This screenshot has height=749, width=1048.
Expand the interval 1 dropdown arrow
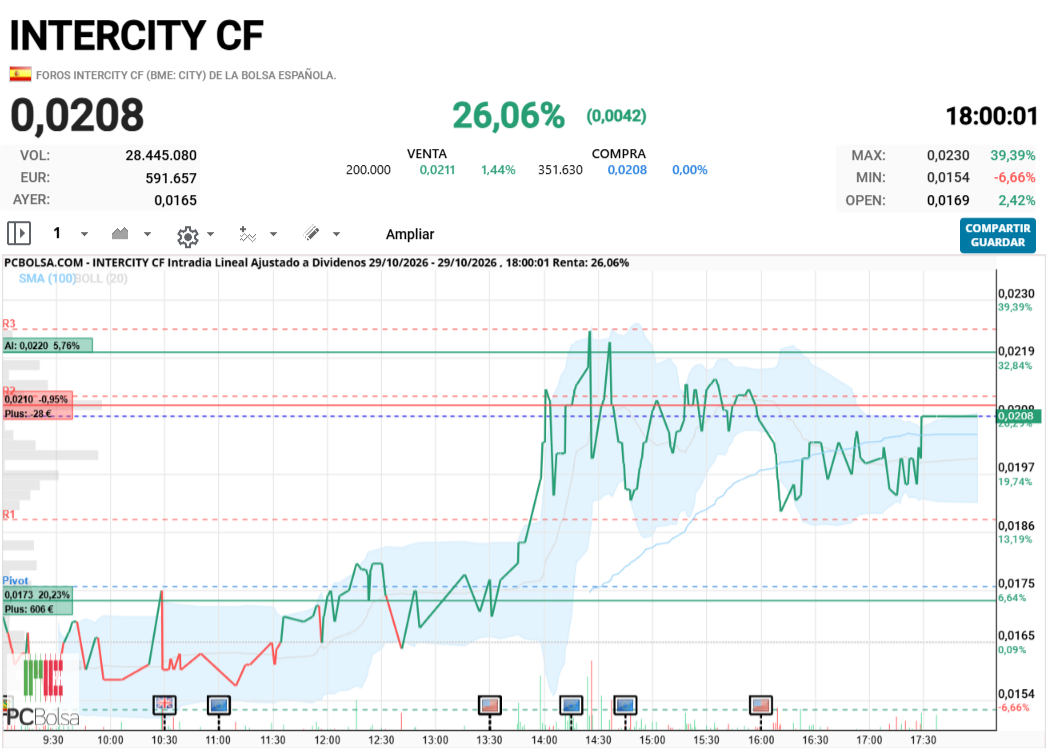click(x=84, y=234)
